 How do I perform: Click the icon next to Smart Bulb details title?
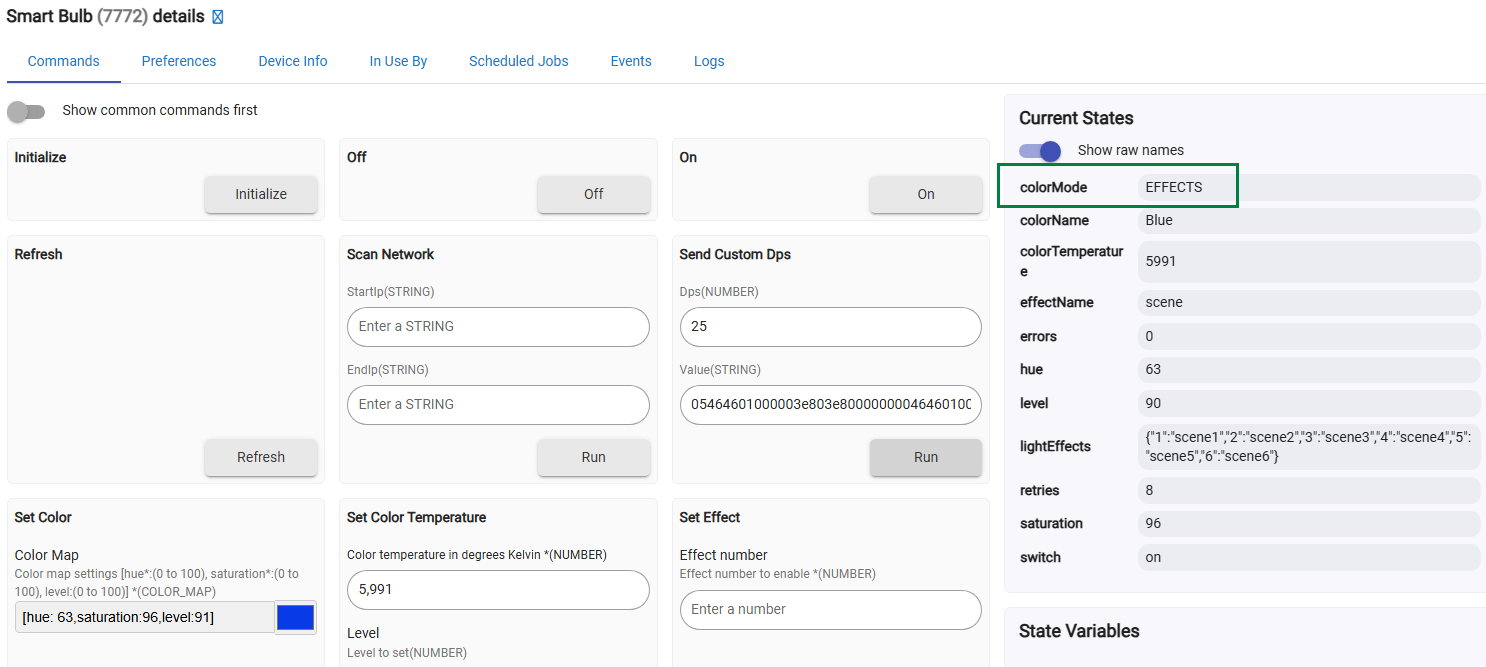click(x=218, y=17)
